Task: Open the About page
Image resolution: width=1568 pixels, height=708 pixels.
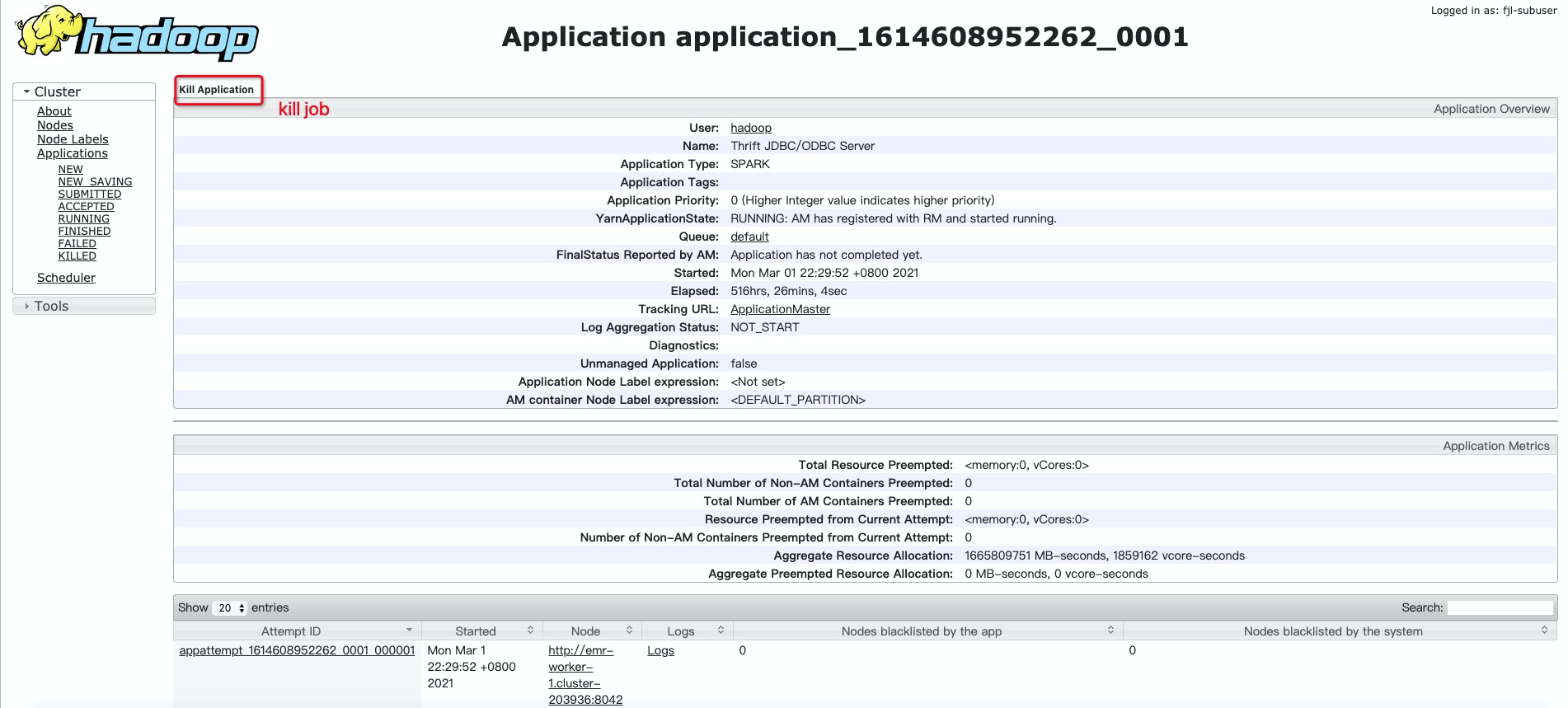Action: [54, 111]
